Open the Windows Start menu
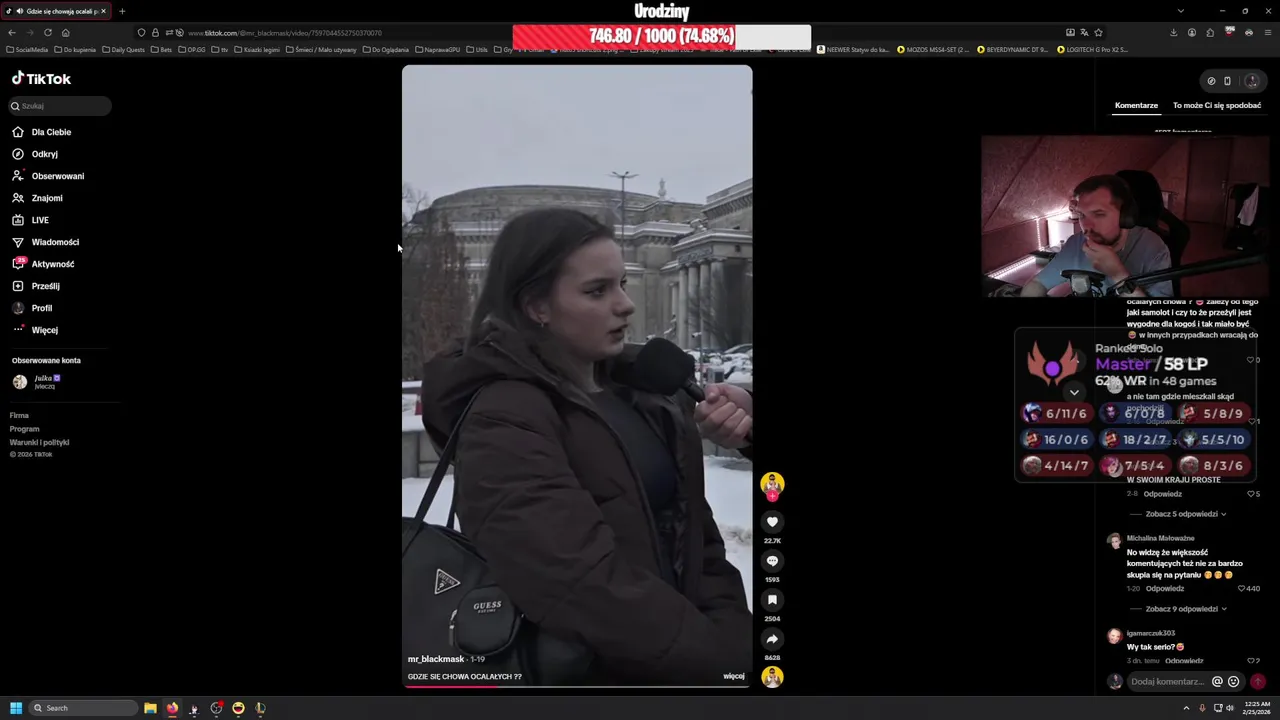 pos(16,708)
